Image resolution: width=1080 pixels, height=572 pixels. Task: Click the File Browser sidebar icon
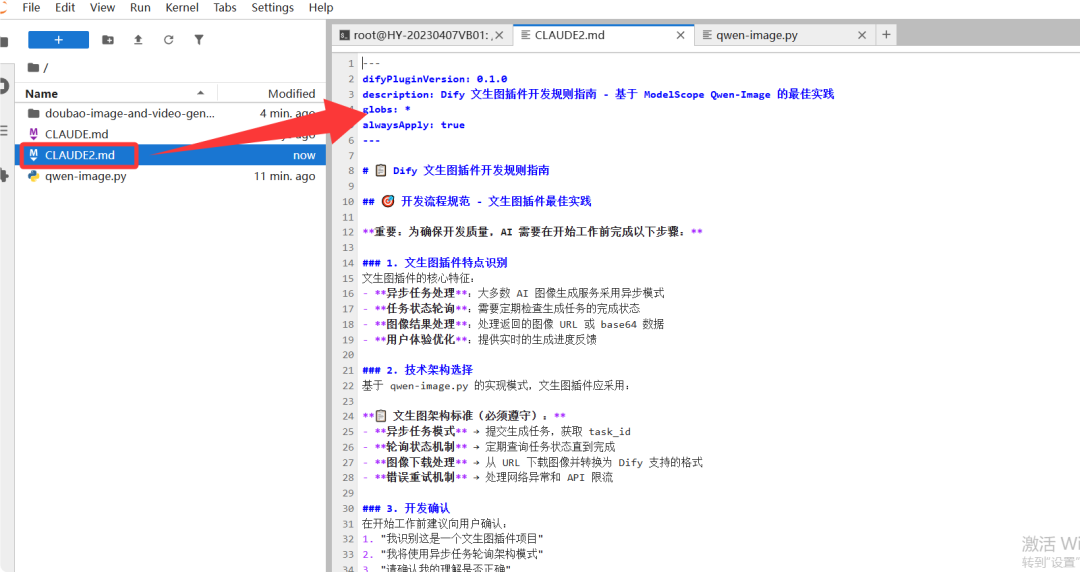[3, 42]
